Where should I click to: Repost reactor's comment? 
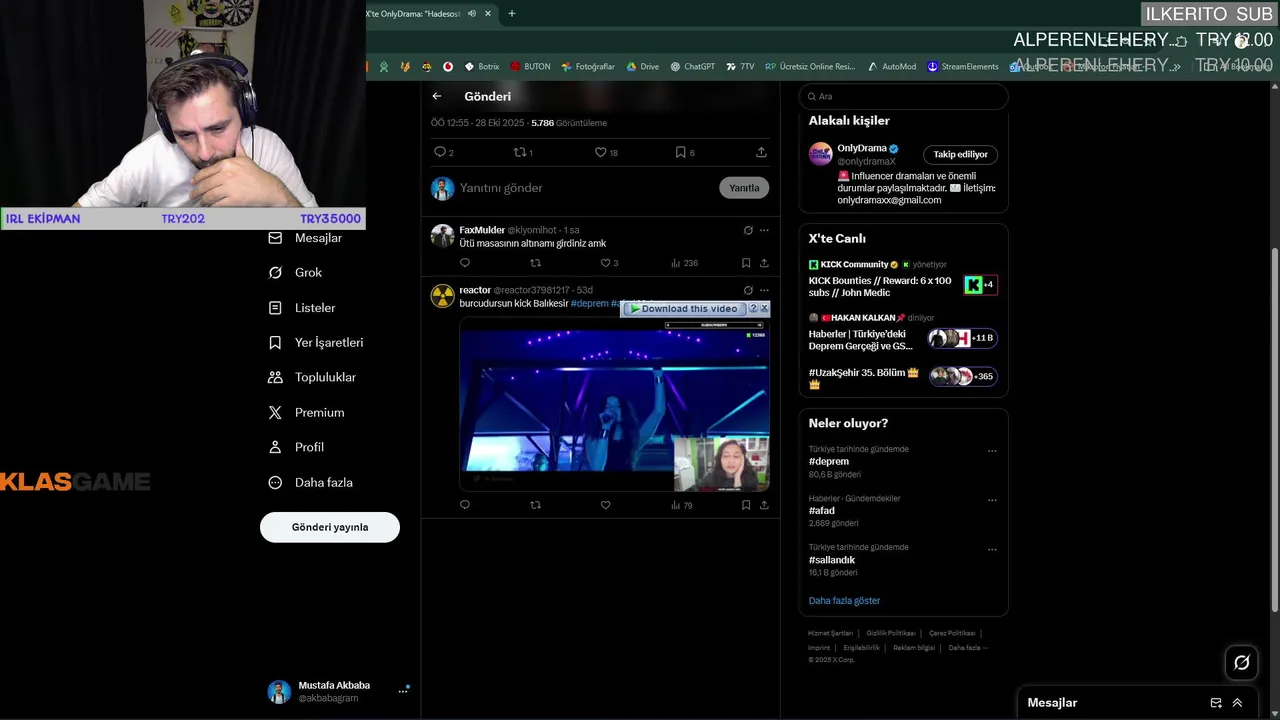[x=535, y=505]
